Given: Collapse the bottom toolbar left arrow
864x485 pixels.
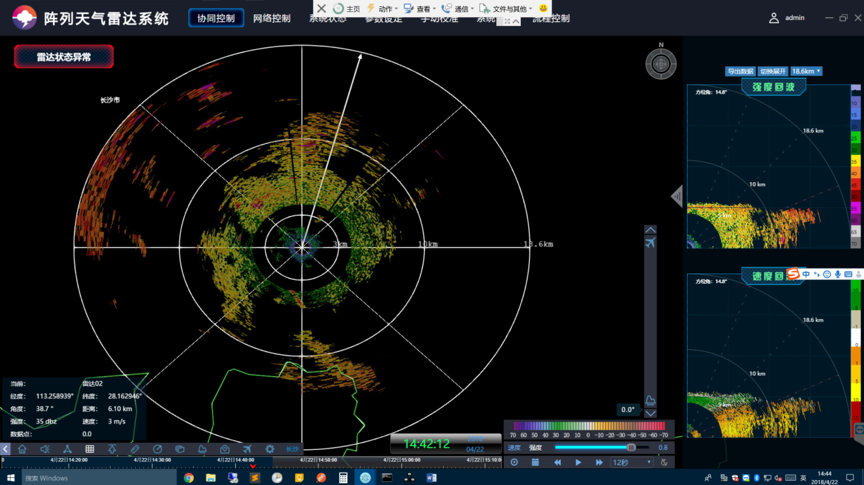Looking at the screenshot, I should pos(5,449).
